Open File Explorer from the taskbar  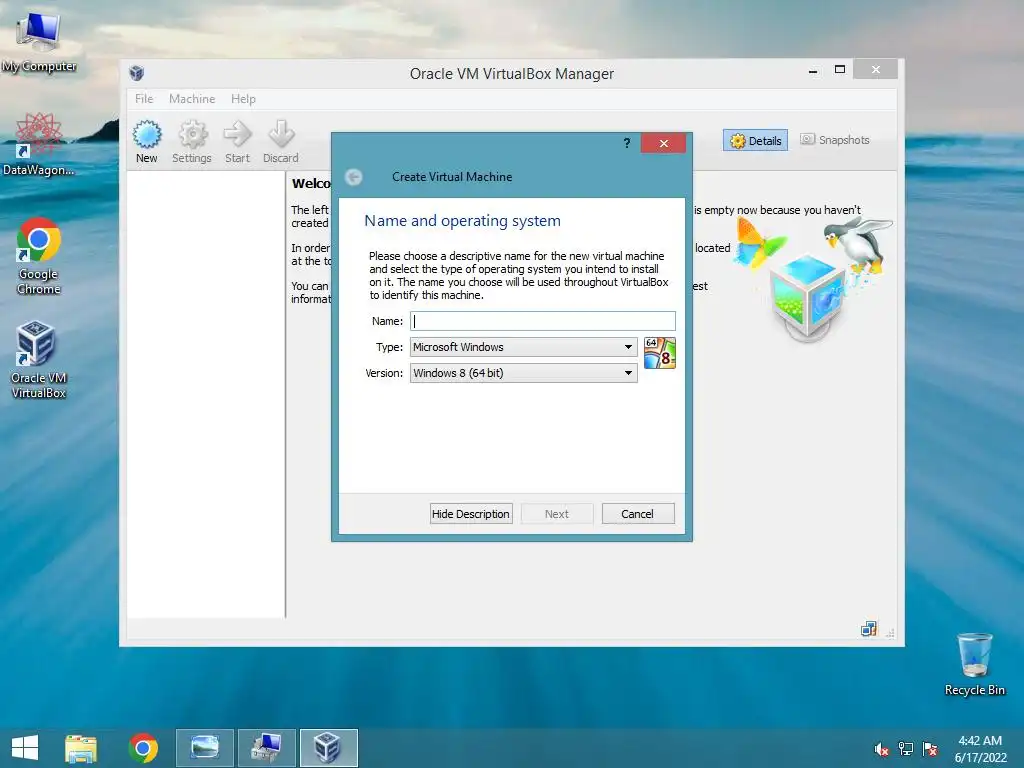coord(81,748)
